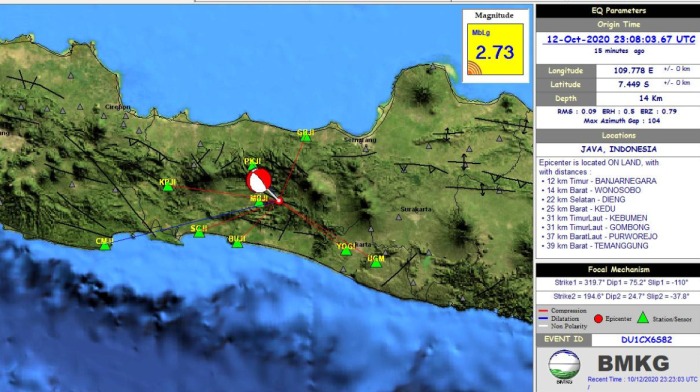Click the YOGI station triangle

346,251
